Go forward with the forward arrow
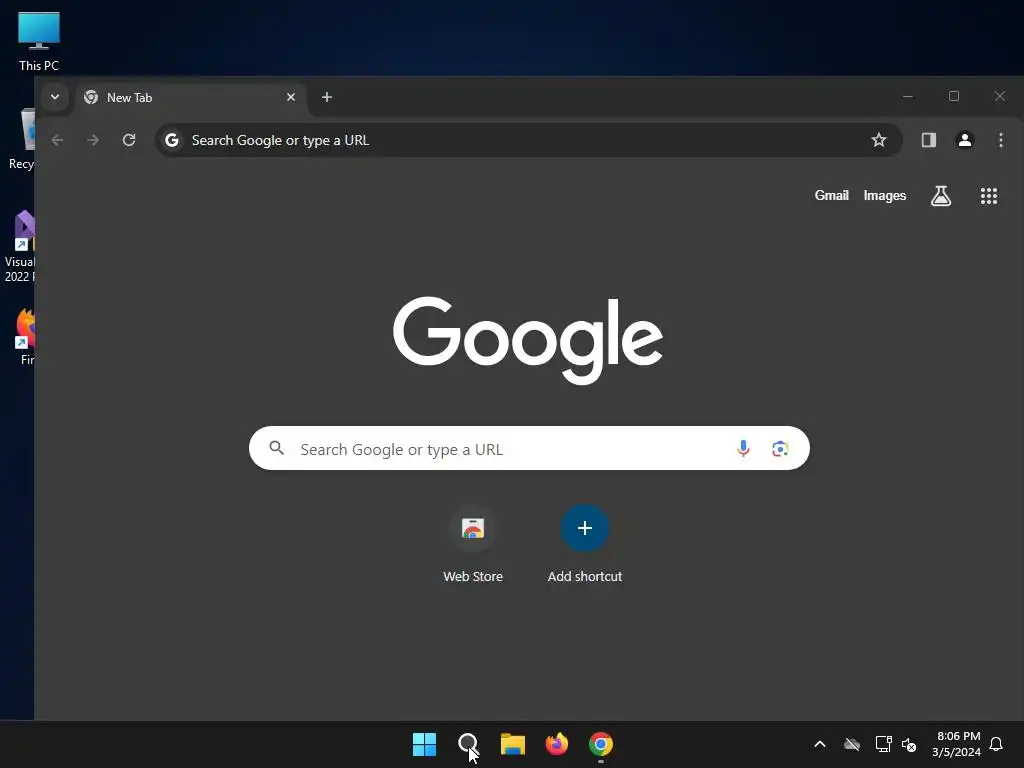Image resolution: width=1024 pixels, height=768 pixels. pos(93,140)
